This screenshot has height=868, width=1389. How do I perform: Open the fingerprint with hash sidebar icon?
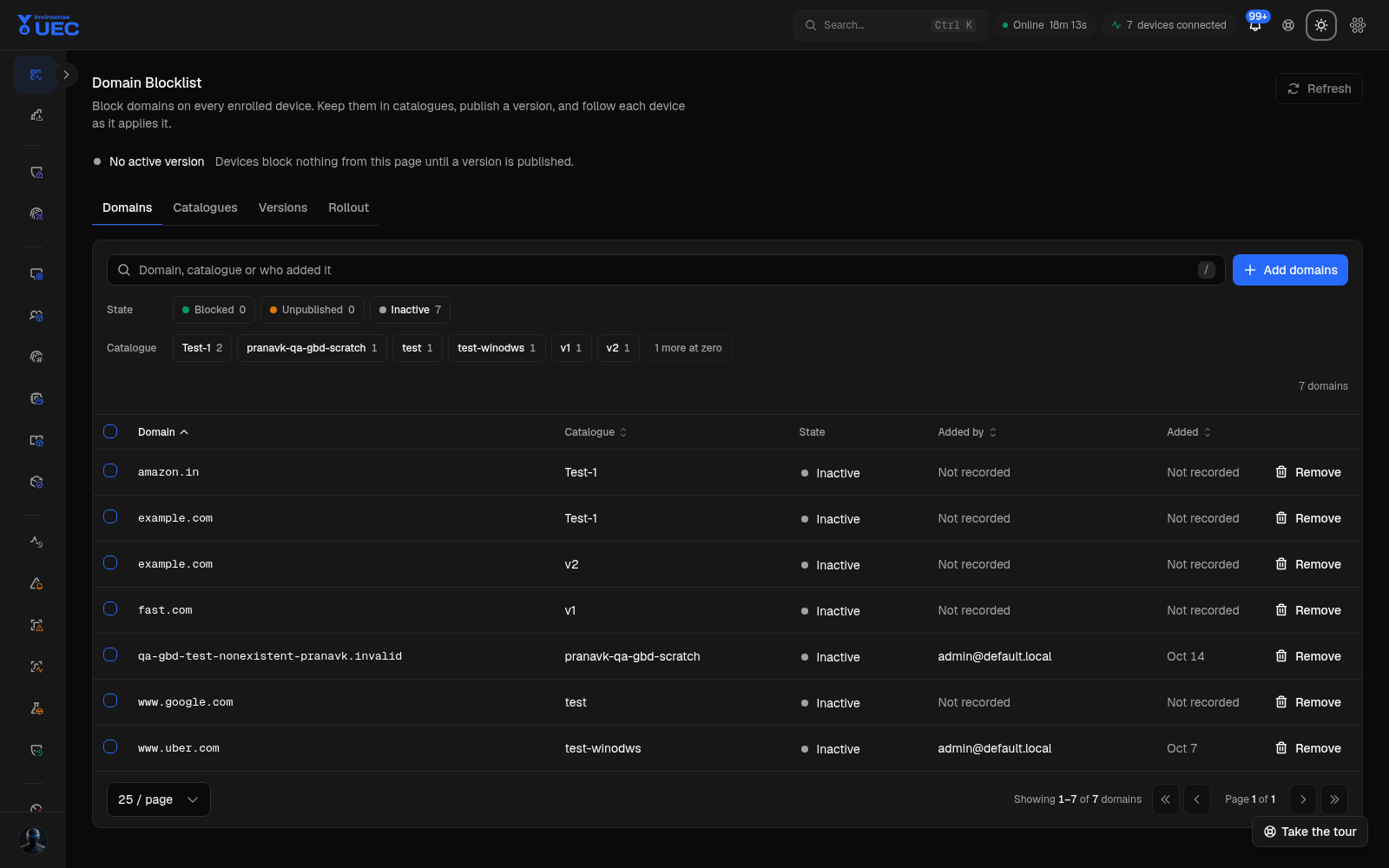point(36,357)
